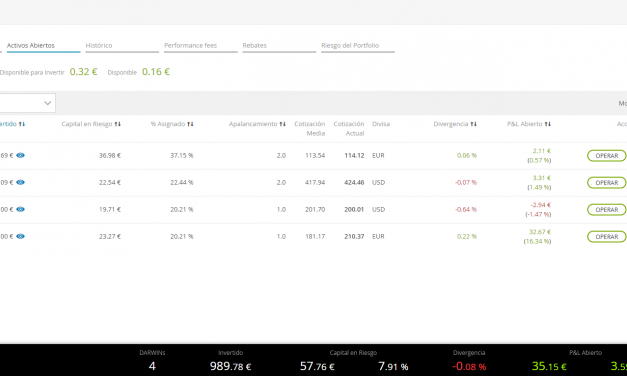627x376 pixels.
Task: Click the 22.54 € capital at risk
Action: (110, 182)
